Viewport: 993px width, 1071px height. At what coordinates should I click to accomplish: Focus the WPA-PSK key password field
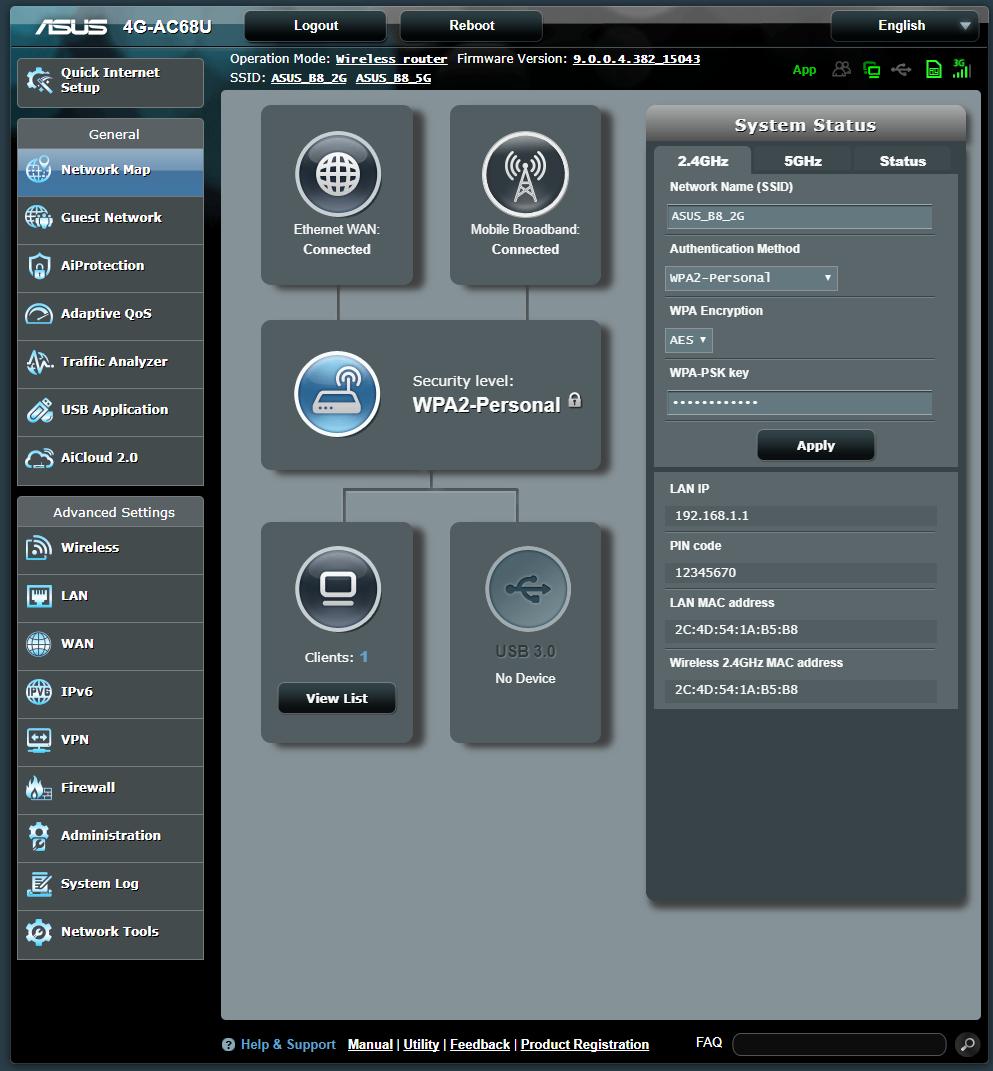799,402
